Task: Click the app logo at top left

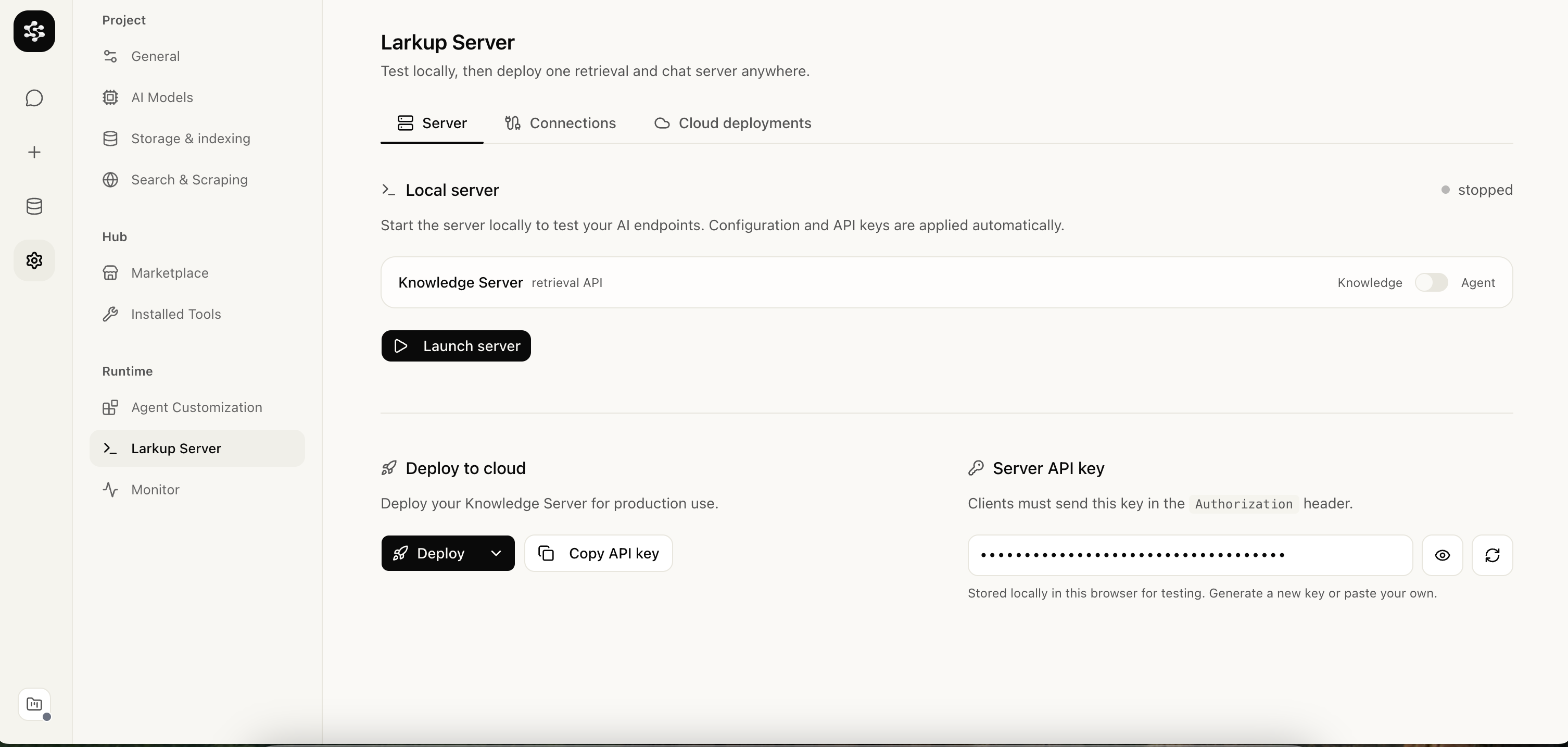Action: (34, 31)
